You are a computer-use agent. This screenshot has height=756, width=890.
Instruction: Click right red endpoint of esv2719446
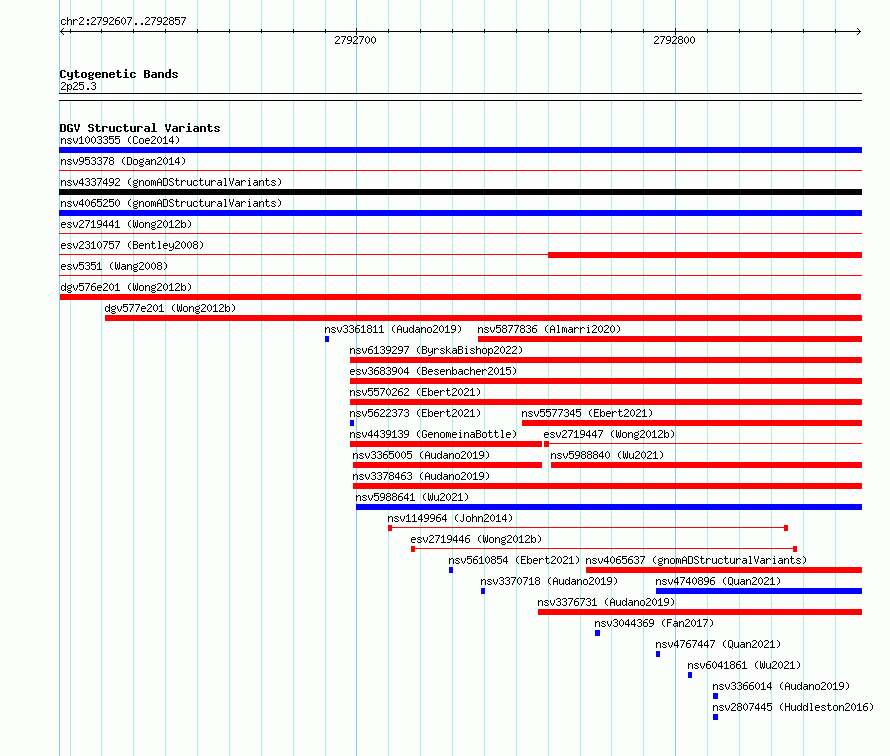pos(795,549)
